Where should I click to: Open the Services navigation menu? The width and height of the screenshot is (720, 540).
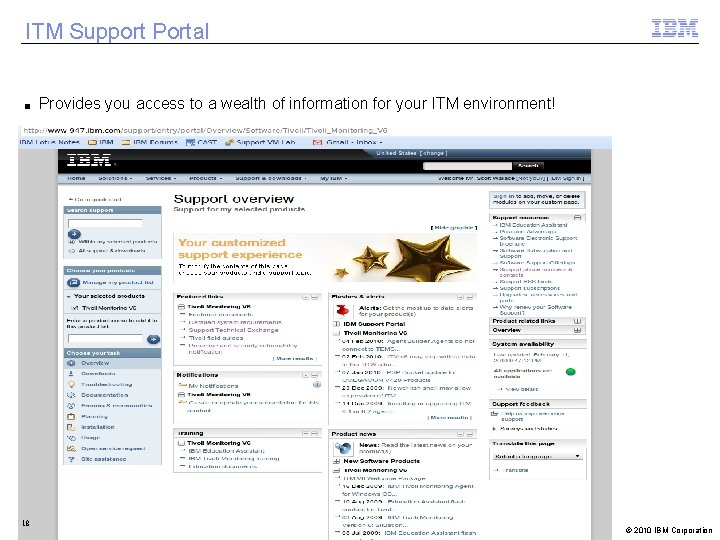(161, 178)
